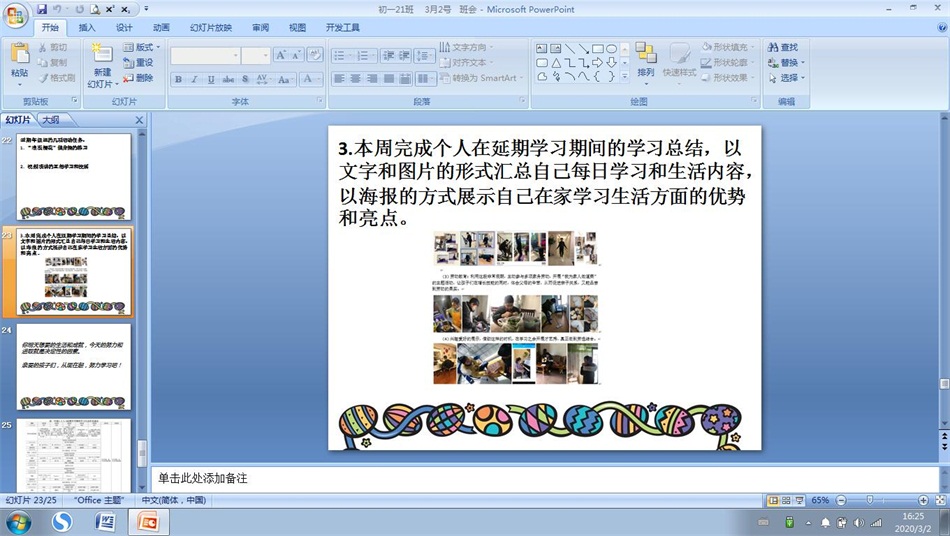950x536 pixels.
Task: Toggle Bold formatting button
Action: click(x=178, y=79)
